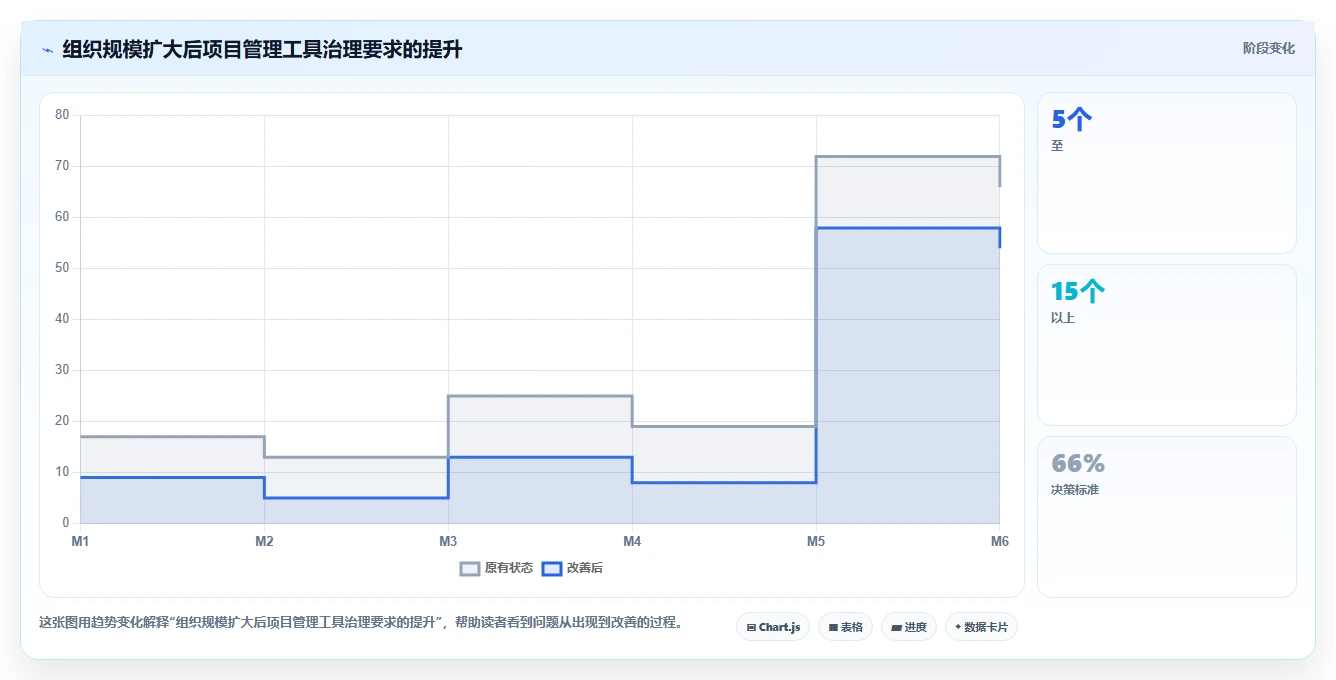Click the chart title 组织规模扩大后项目管理工具治理要求的提升
Viewport: 1336px width, 680px height.
point(262,49)
